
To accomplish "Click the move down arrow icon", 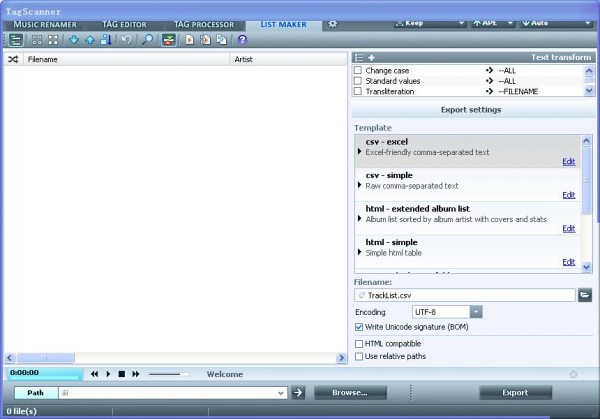I will (x=74, y=40).
